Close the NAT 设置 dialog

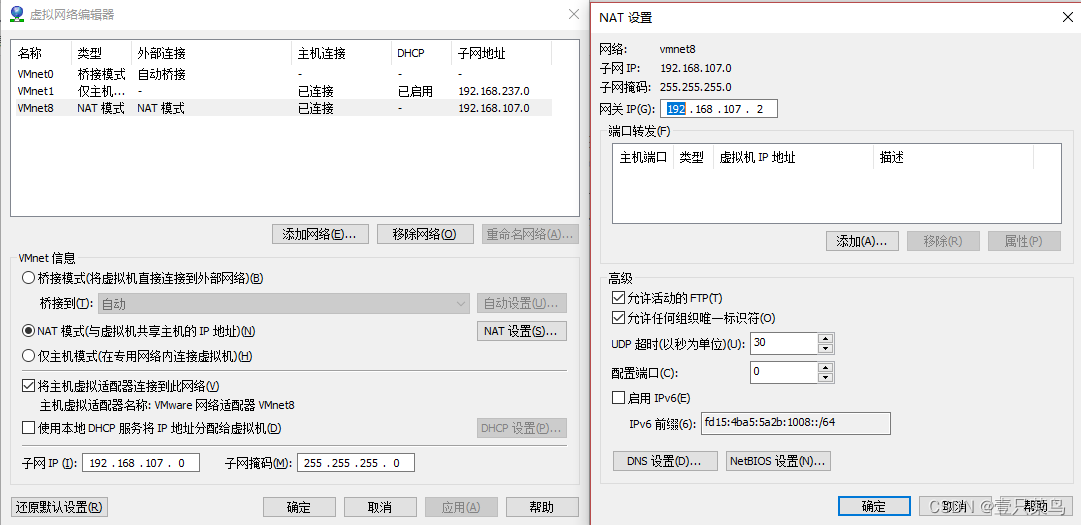click(1062, 17)
